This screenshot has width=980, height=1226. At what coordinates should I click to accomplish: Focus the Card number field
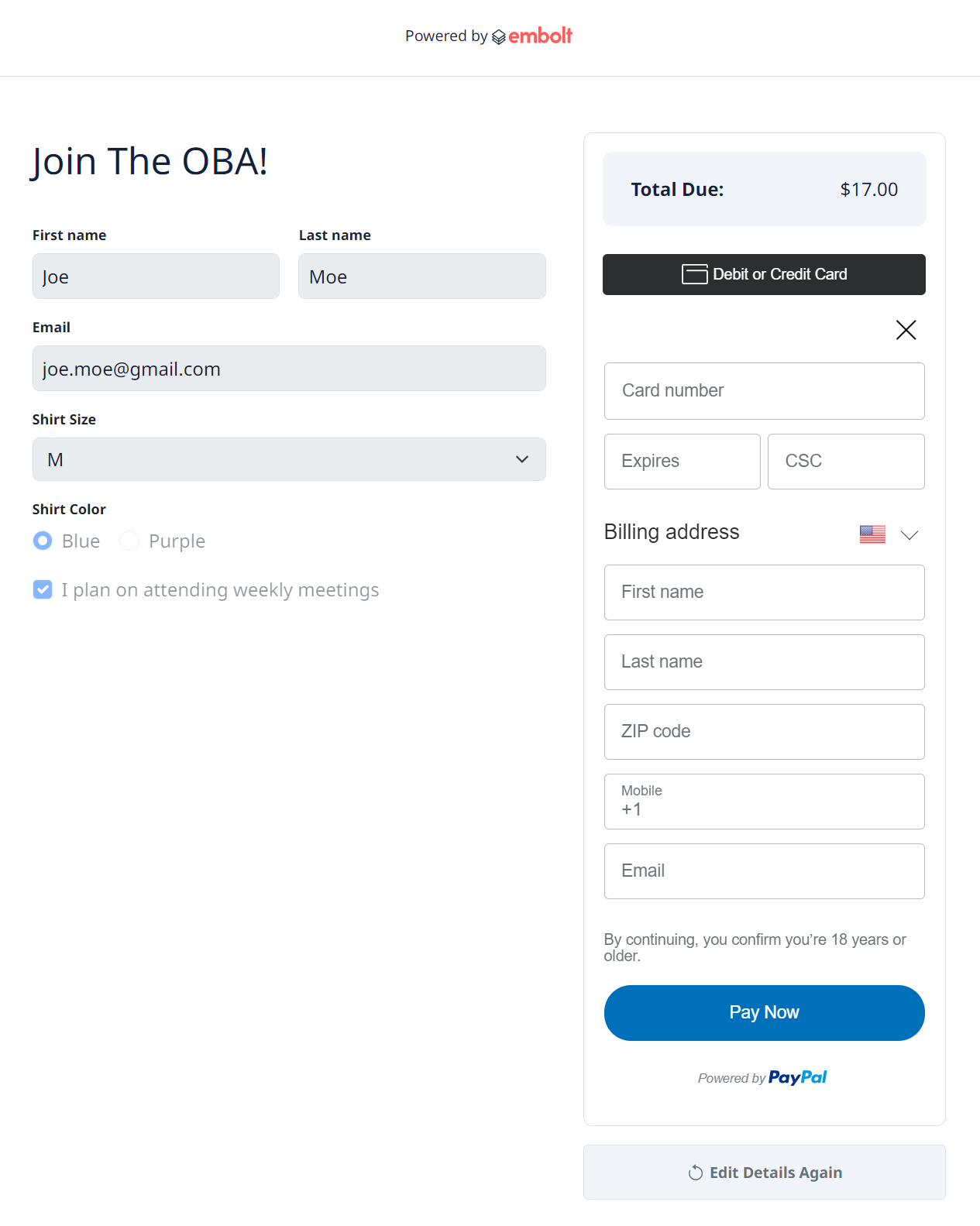point(764,391)
